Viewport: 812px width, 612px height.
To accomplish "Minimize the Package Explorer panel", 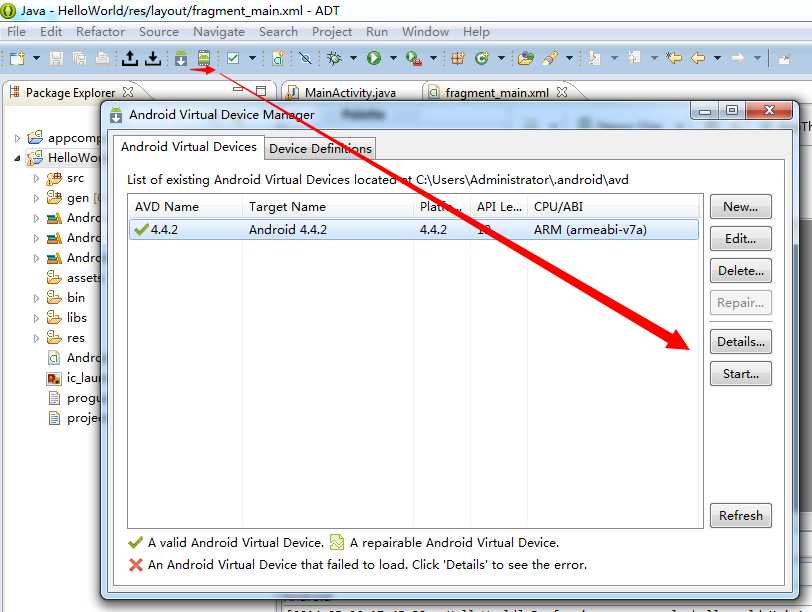I will coord(238,90).
